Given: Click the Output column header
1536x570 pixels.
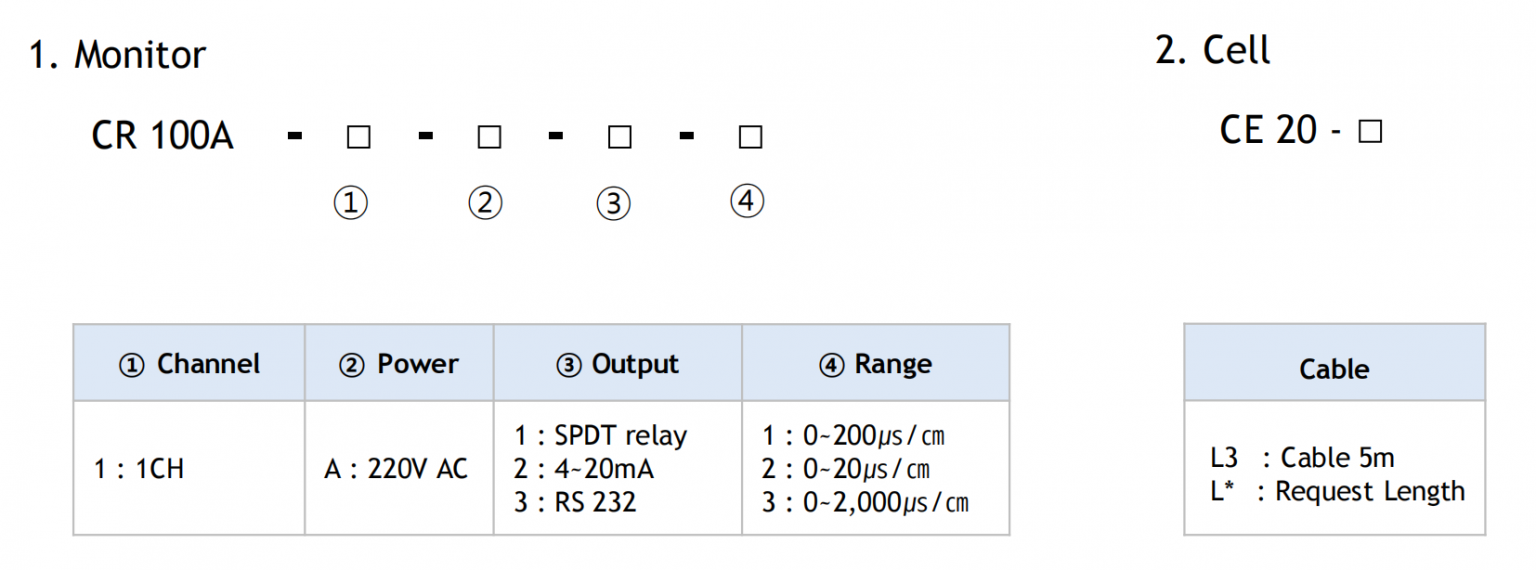Looking at the screenshot, I should [617, 365].
